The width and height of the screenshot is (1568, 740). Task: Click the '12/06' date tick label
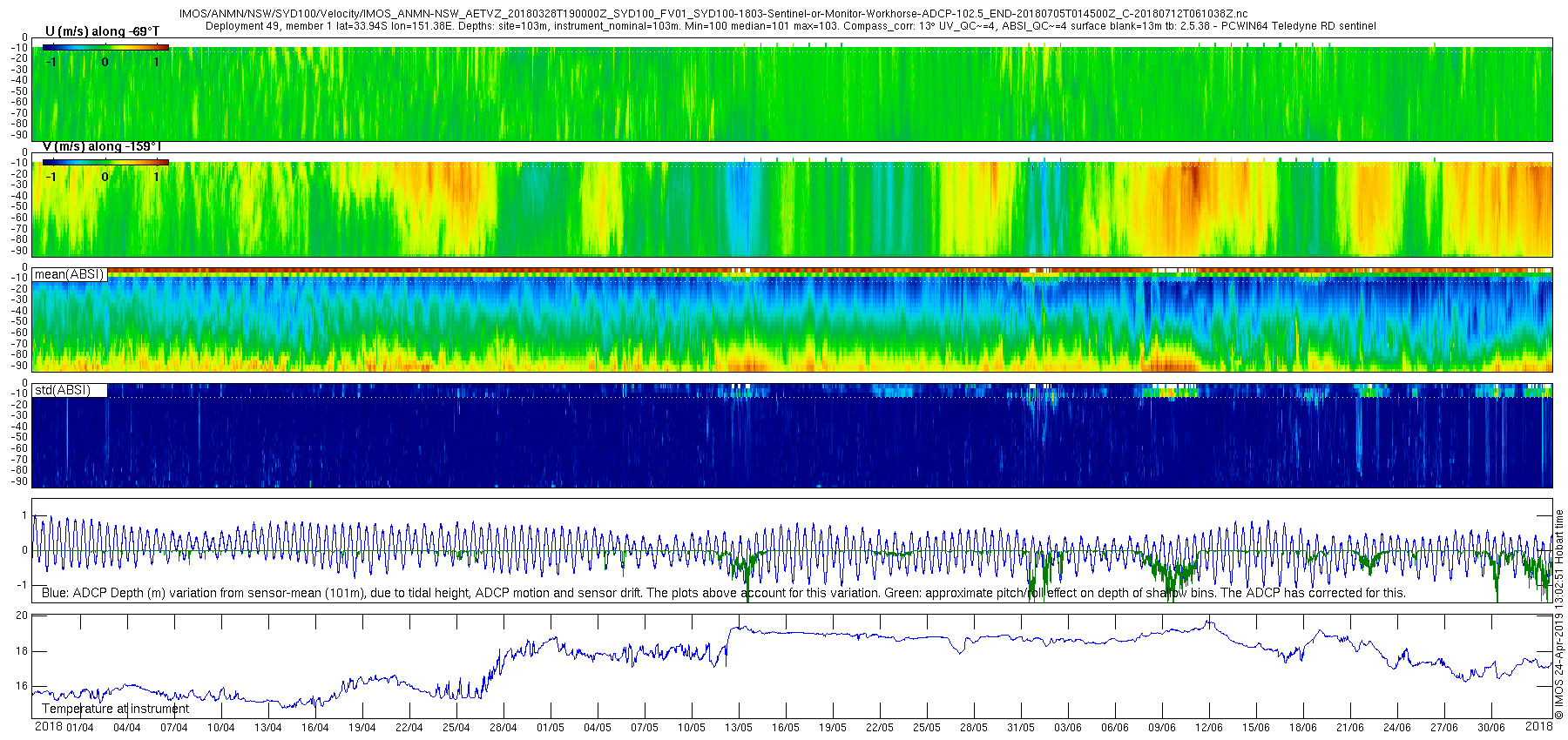tap(1209, 728)
